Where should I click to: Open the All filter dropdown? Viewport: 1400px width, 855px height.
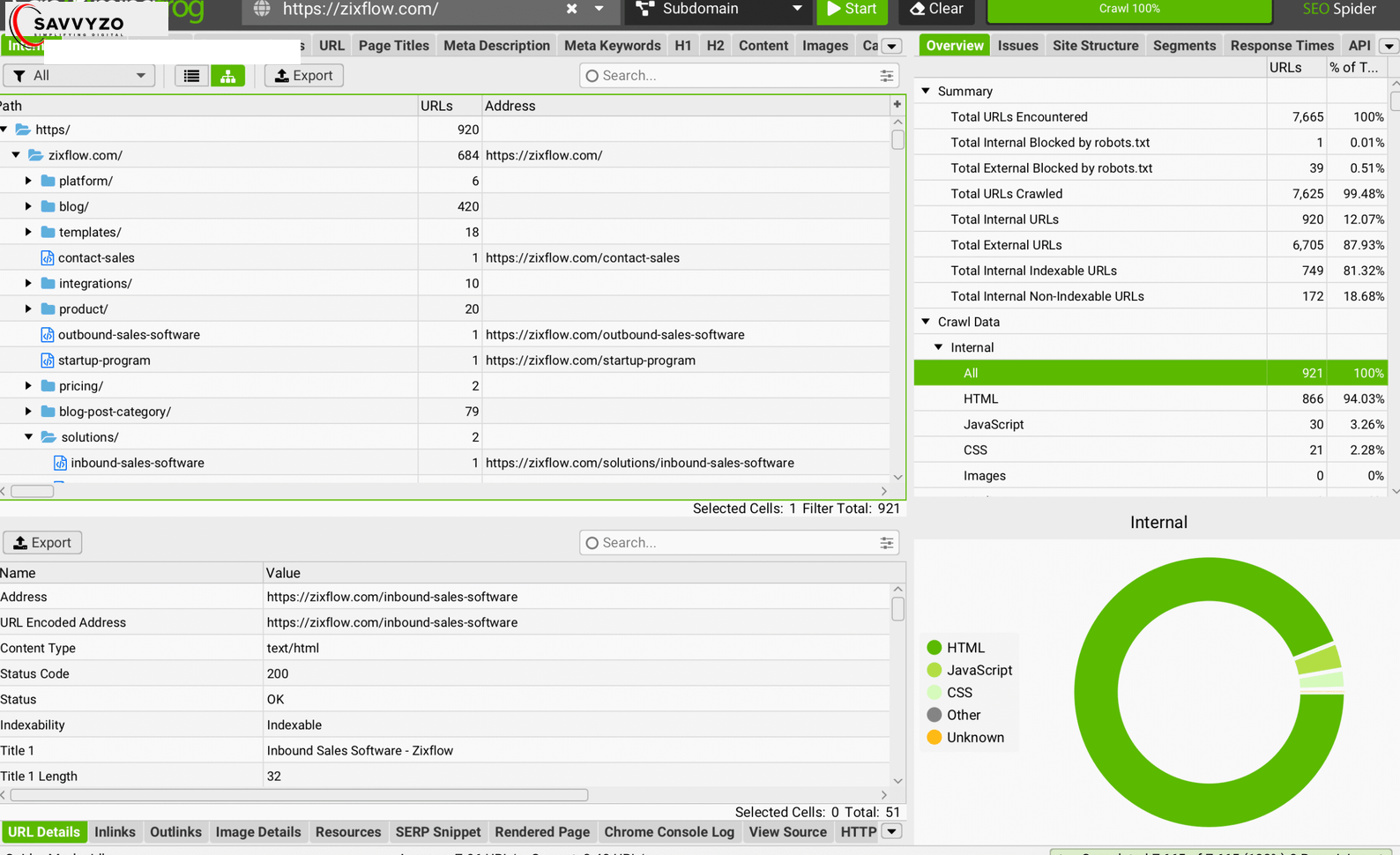tap(79, 76)
